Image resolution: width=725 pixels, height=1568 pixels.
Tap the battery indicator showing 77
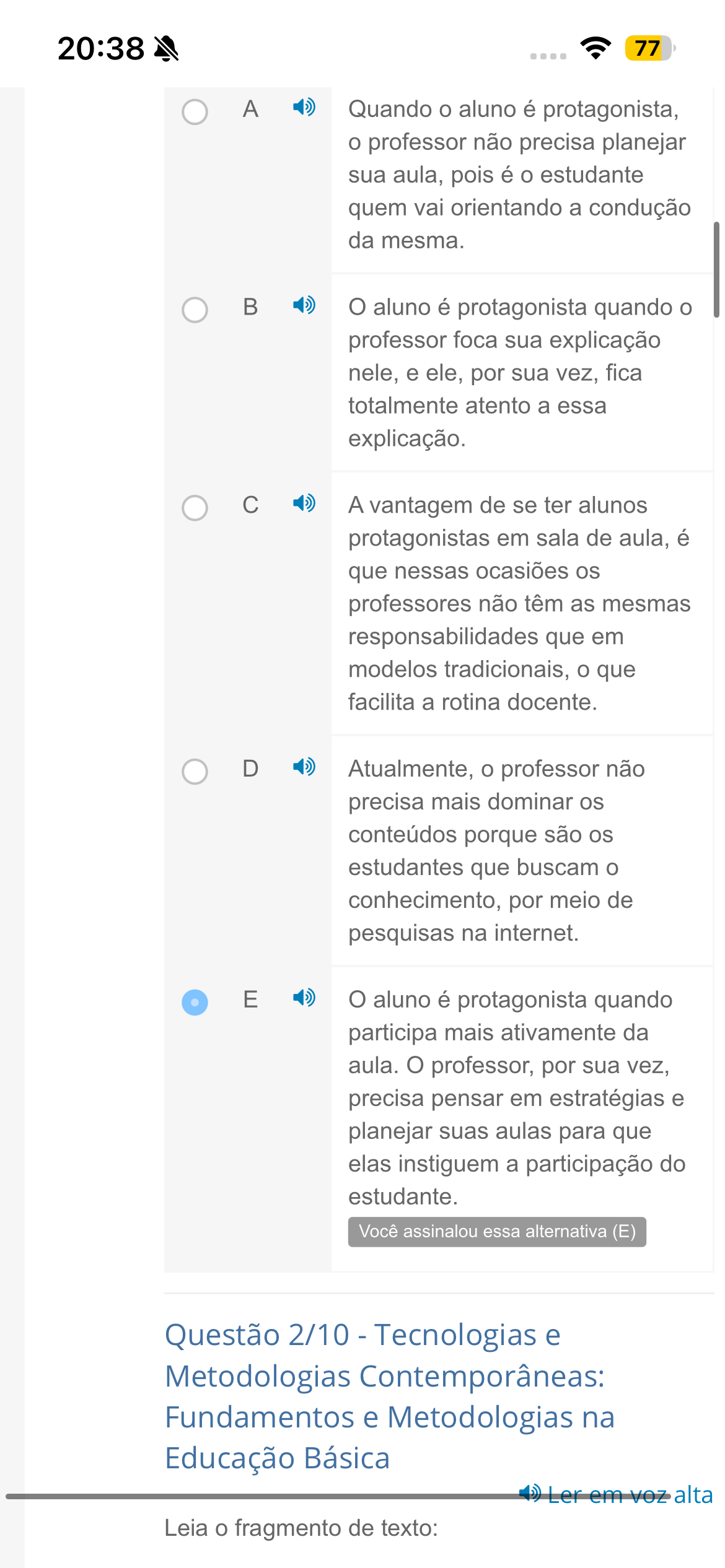649,48
